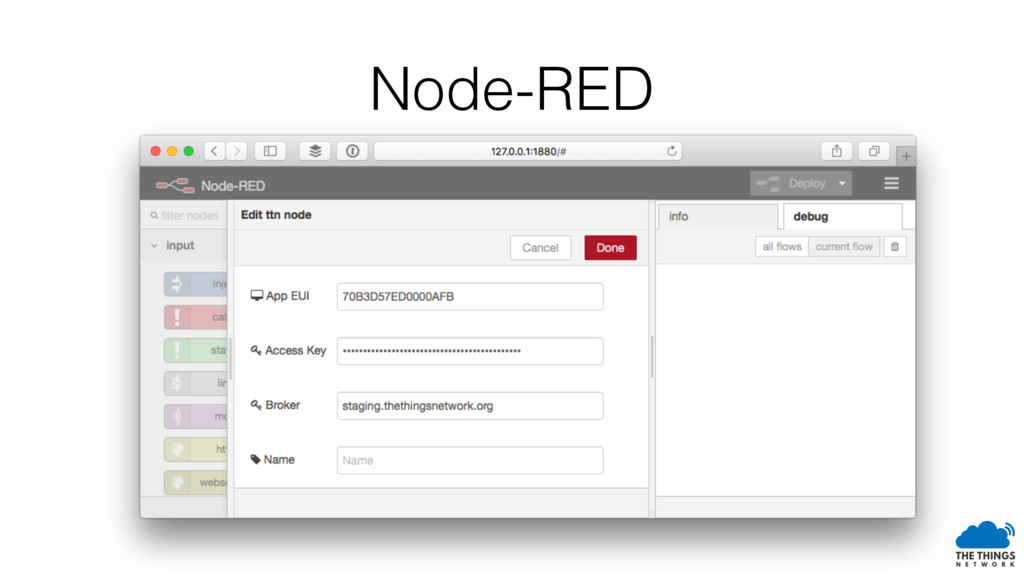Image resolution: width=1024 pixels, height=576 pixels.
Task: Click the Broker label
Action: (x=275, y=405)
